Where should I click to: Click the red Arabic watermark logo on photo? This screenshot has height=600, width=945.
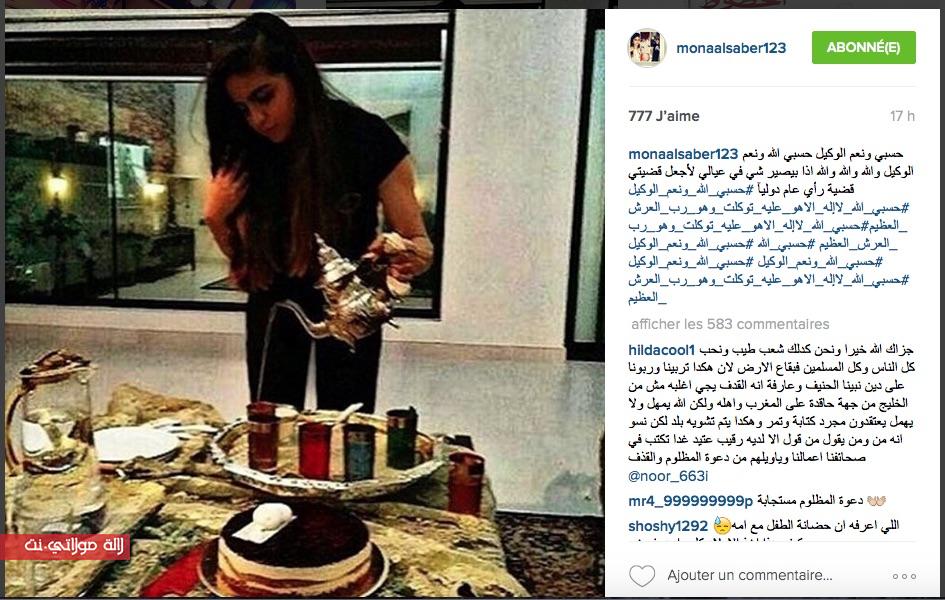pyautogui.click(x=65, y=547)
